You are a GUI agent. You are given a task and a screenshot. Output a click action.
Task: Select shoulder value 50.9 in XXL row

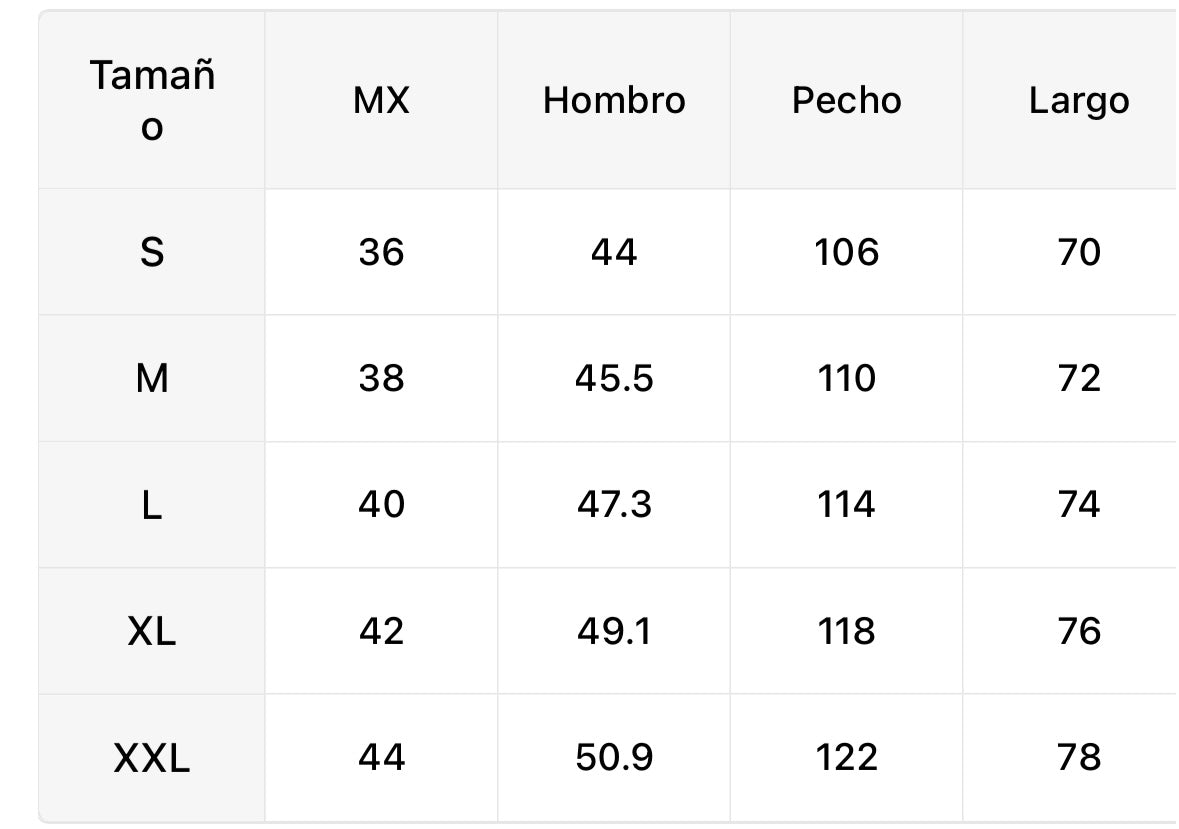614,757
